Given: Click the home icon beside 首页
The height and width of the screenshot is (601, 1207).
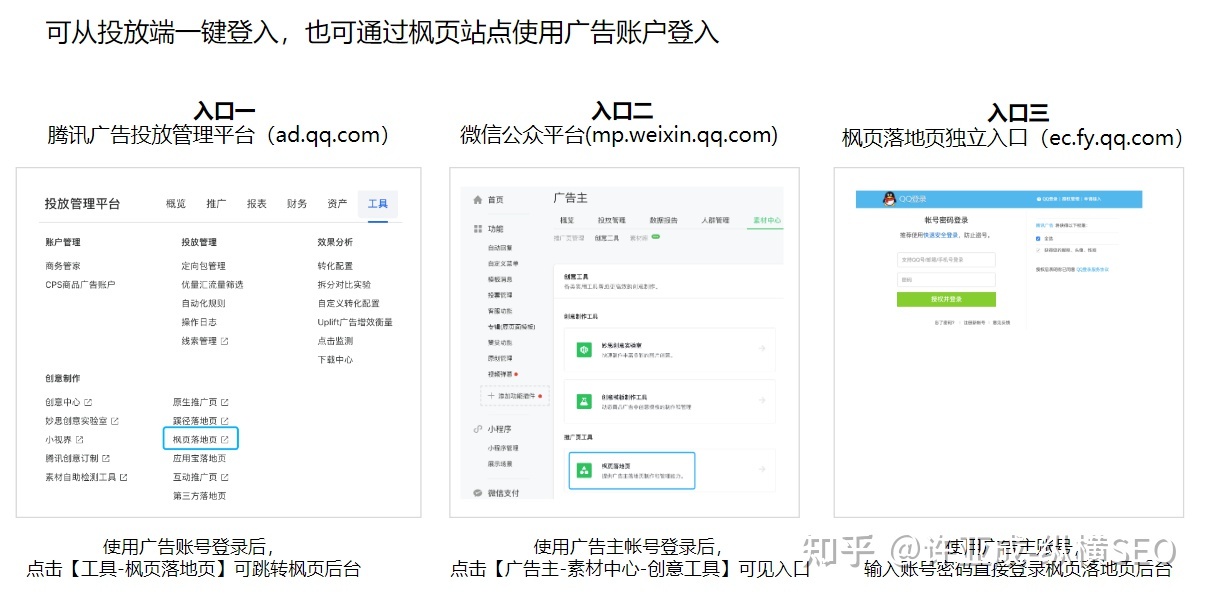Looking at the screenshot, I should coord(477,200).
